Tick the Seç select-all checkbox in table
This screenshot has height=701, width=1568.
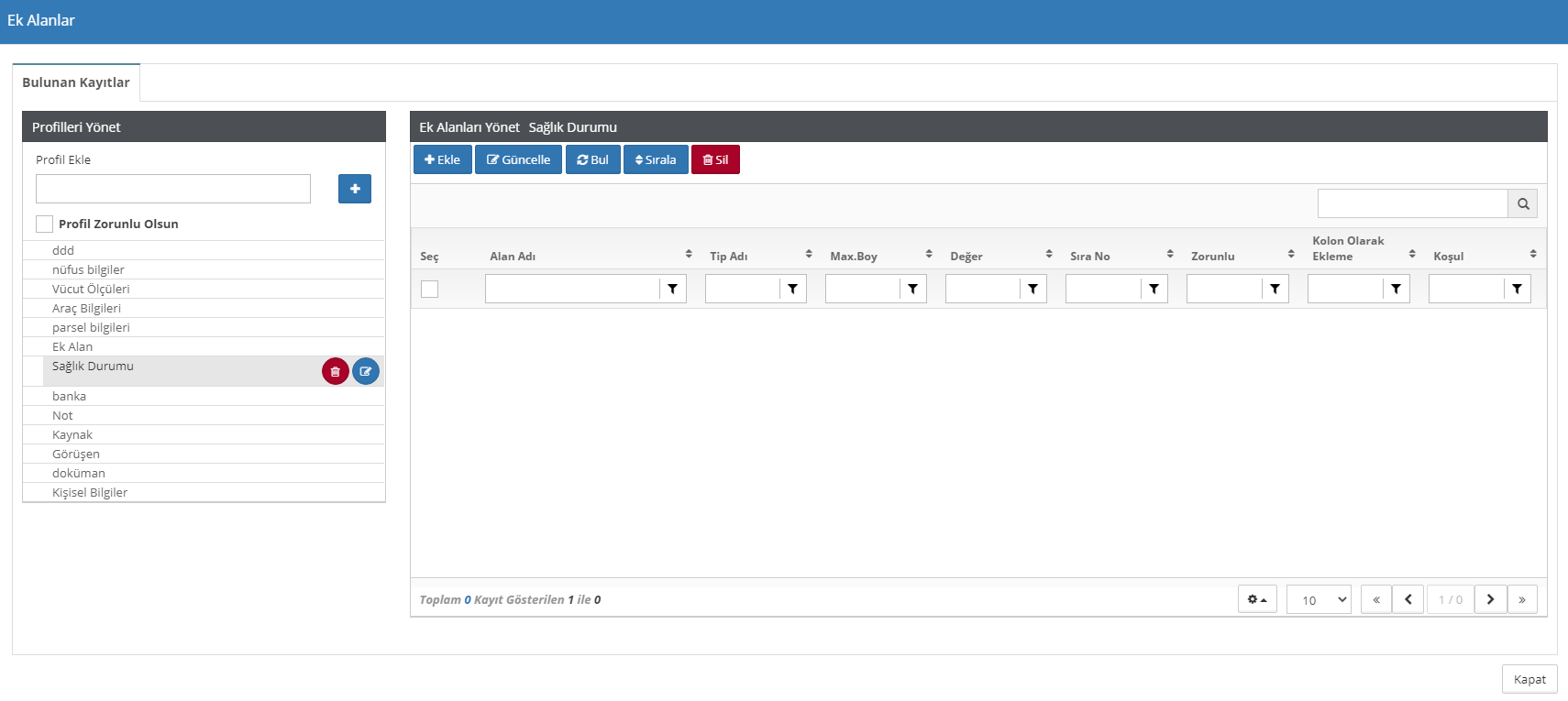click(429, 289)
